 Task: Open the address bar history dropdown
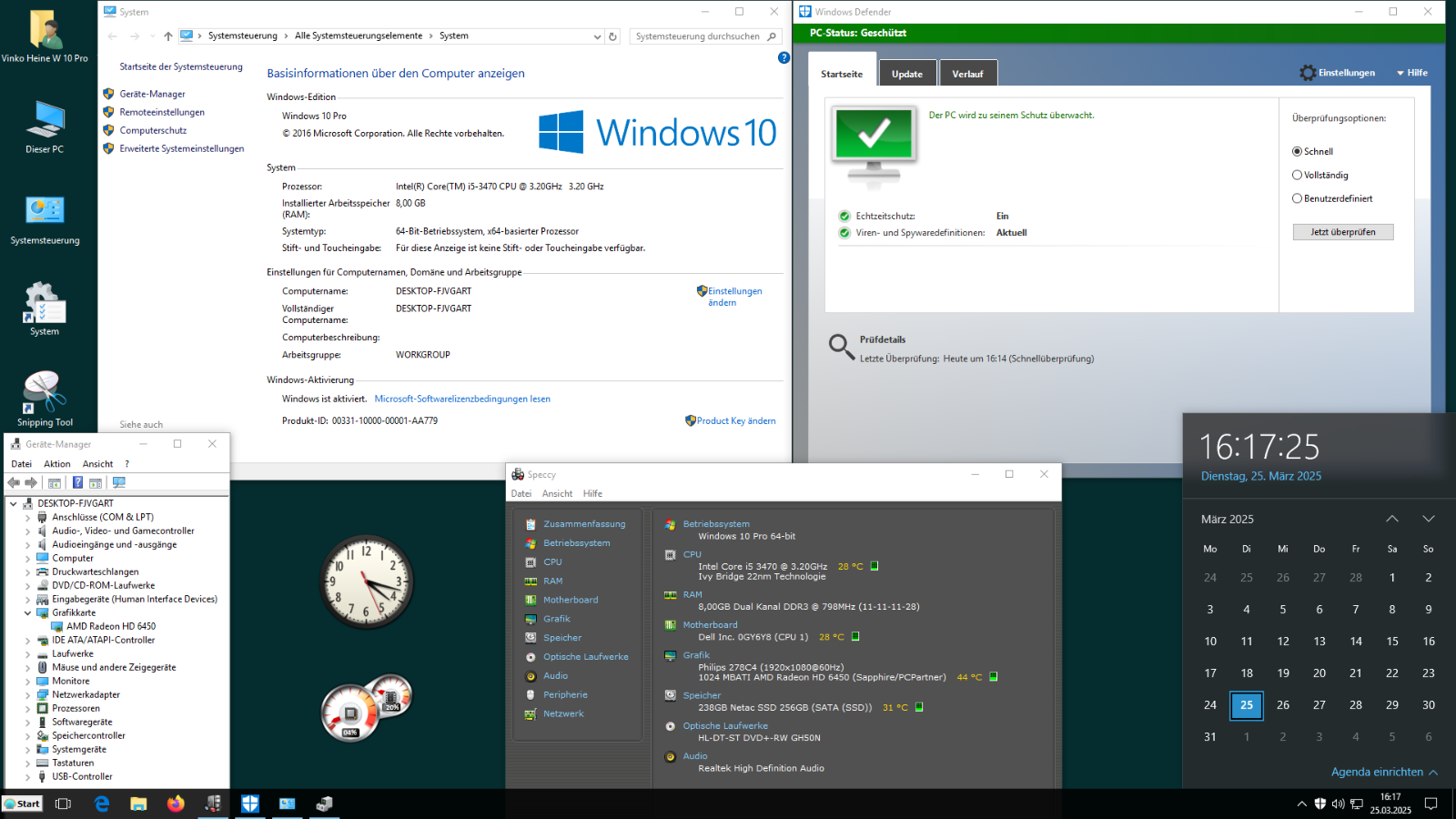click(597, 36)
